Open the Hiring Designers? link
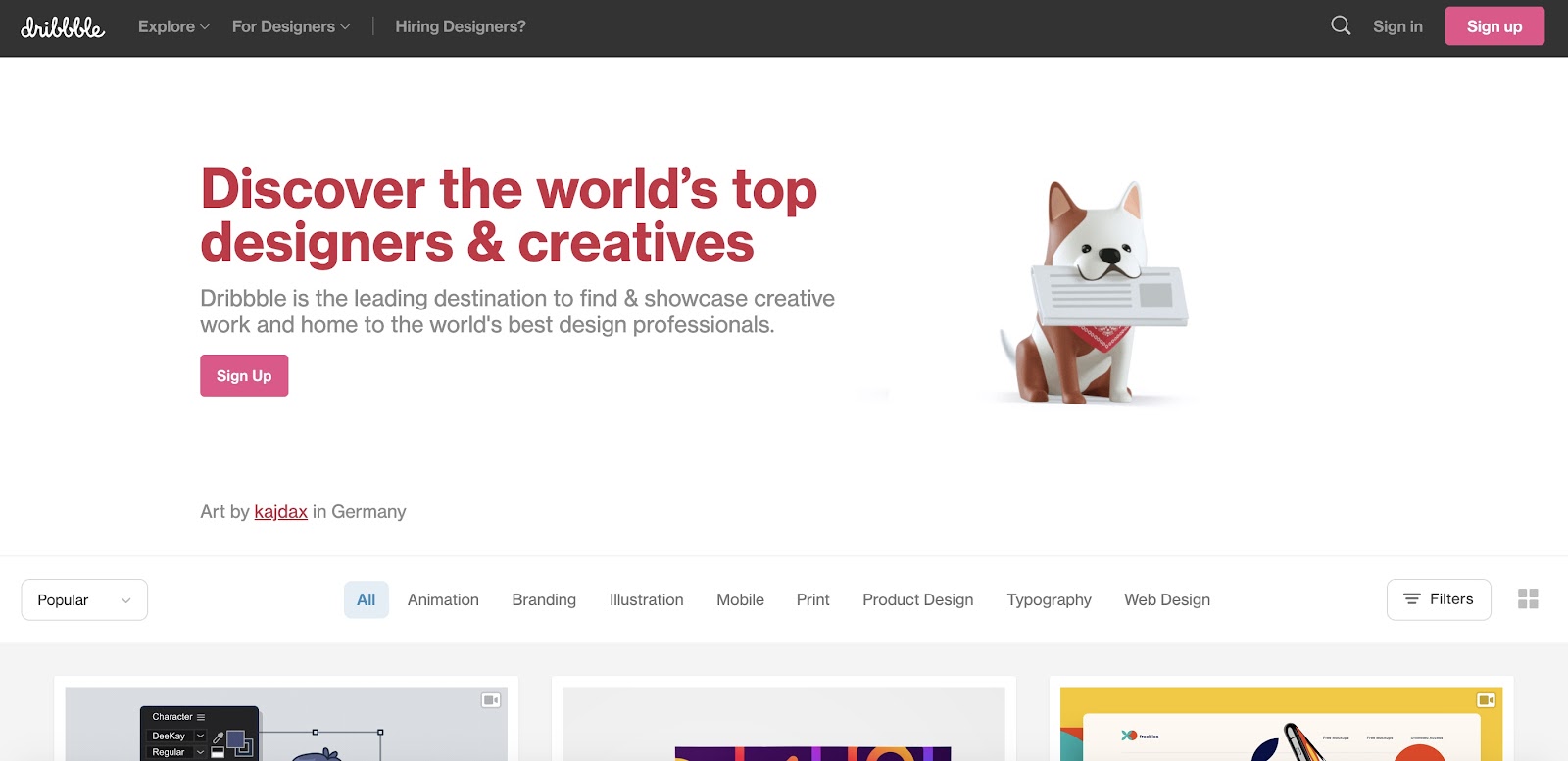The width and height of the screenshot is (1568, 761). click(x=461, y=26)
